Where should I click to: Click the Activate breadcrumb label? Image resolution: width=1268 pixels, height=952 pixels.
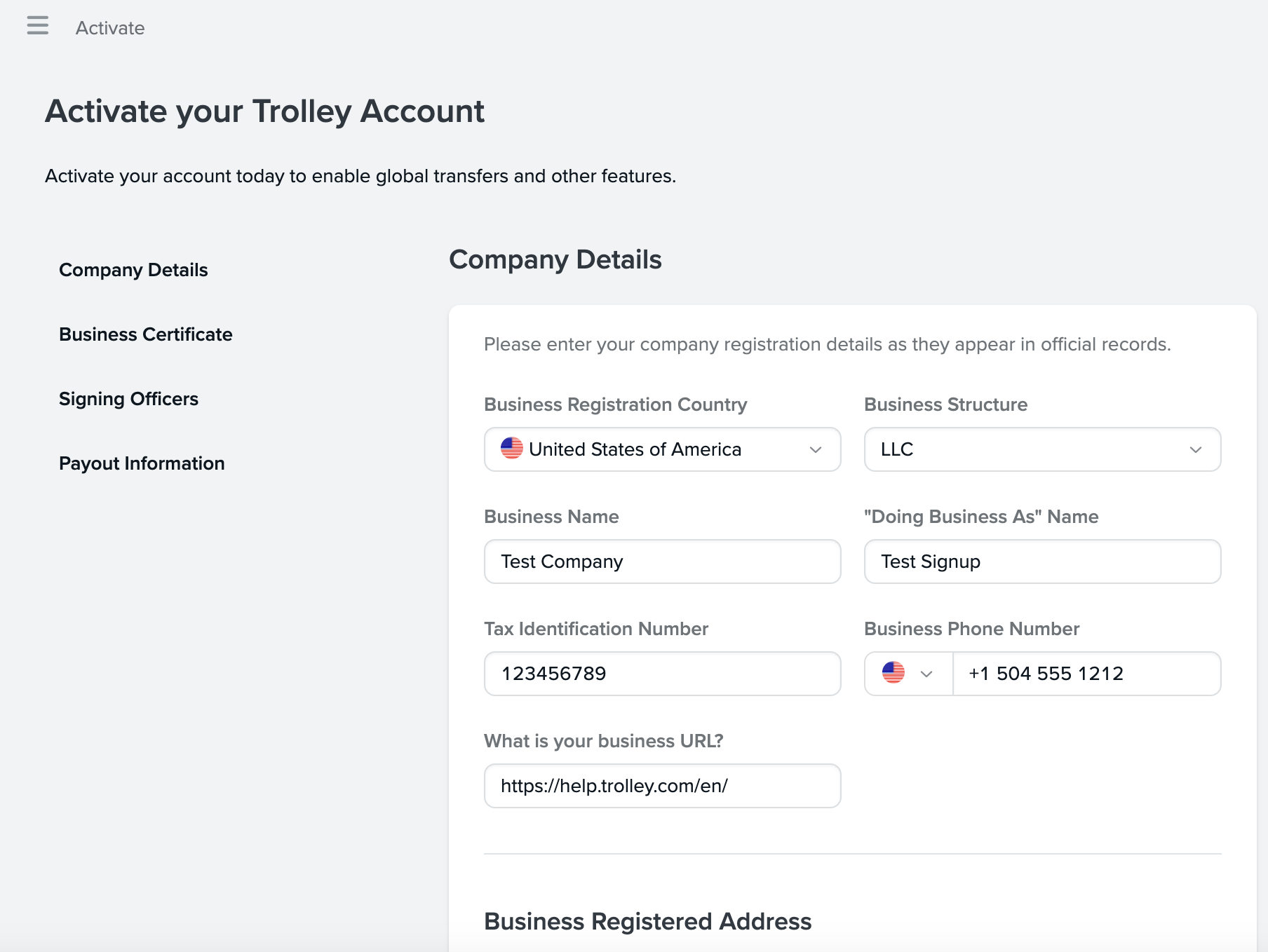pos(109,28)
